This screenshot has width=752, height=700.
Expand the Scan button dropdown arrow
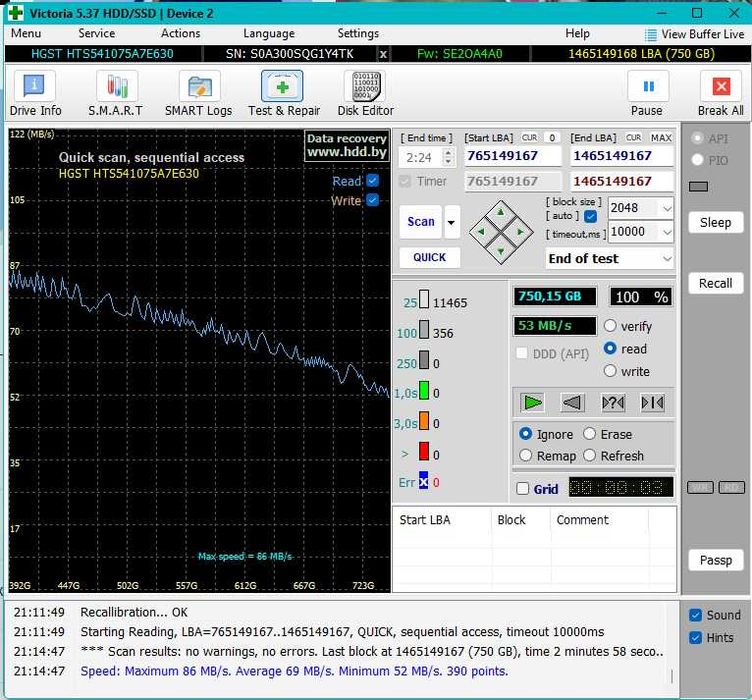click(452, 222)
